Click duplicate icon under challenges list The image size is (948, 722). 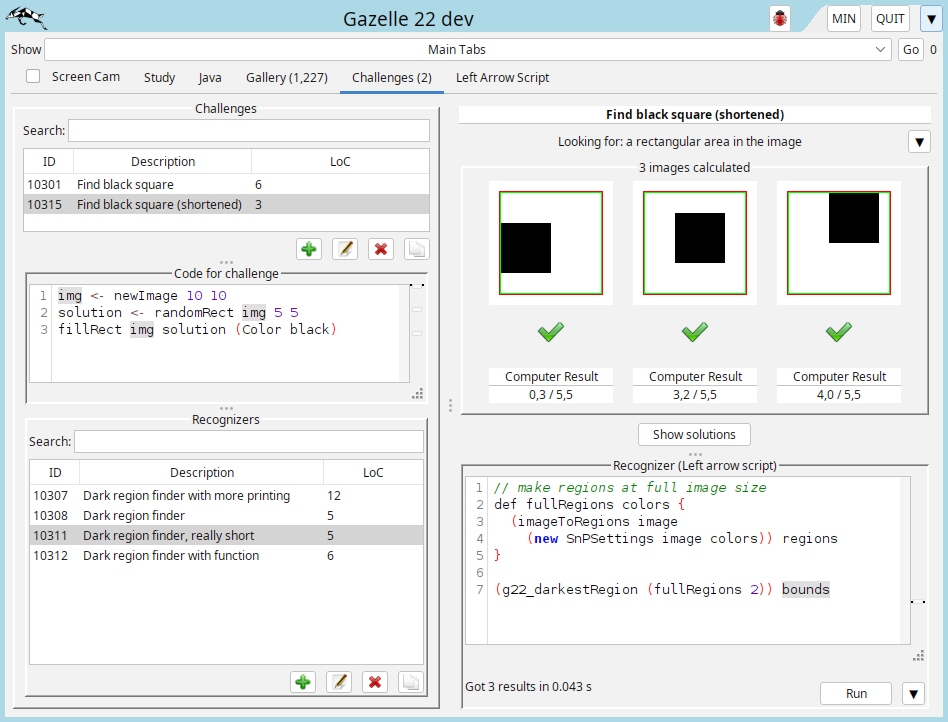pyautogui.click(x=416, y=249)
